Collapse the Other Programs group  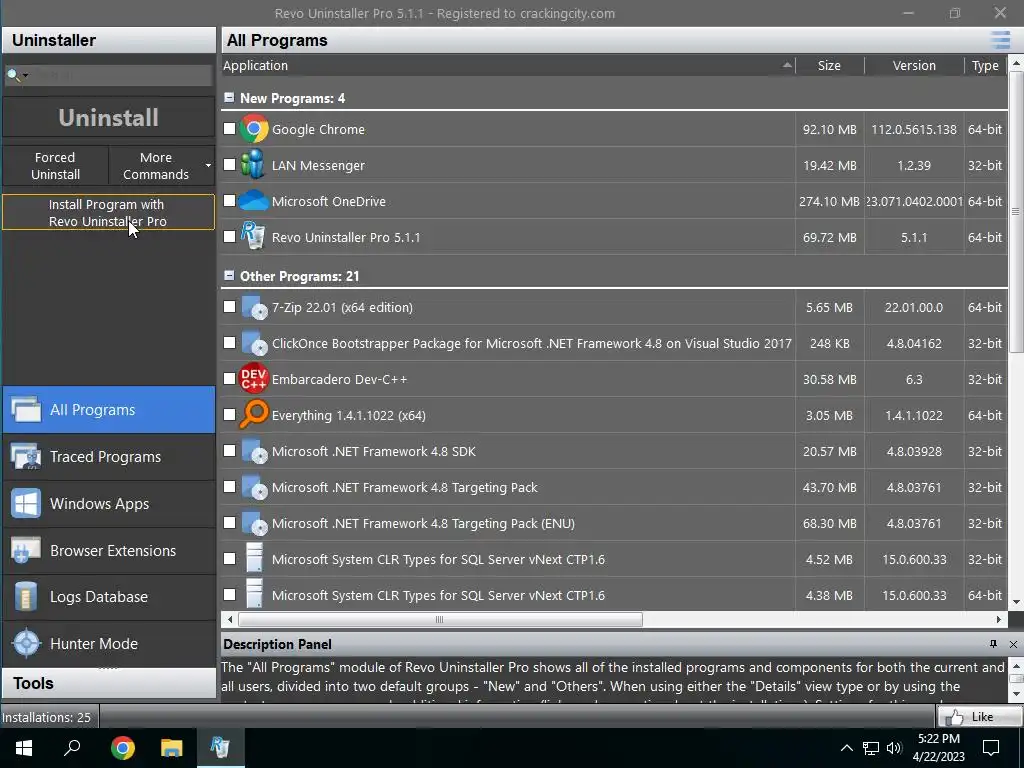coord(229,276)
